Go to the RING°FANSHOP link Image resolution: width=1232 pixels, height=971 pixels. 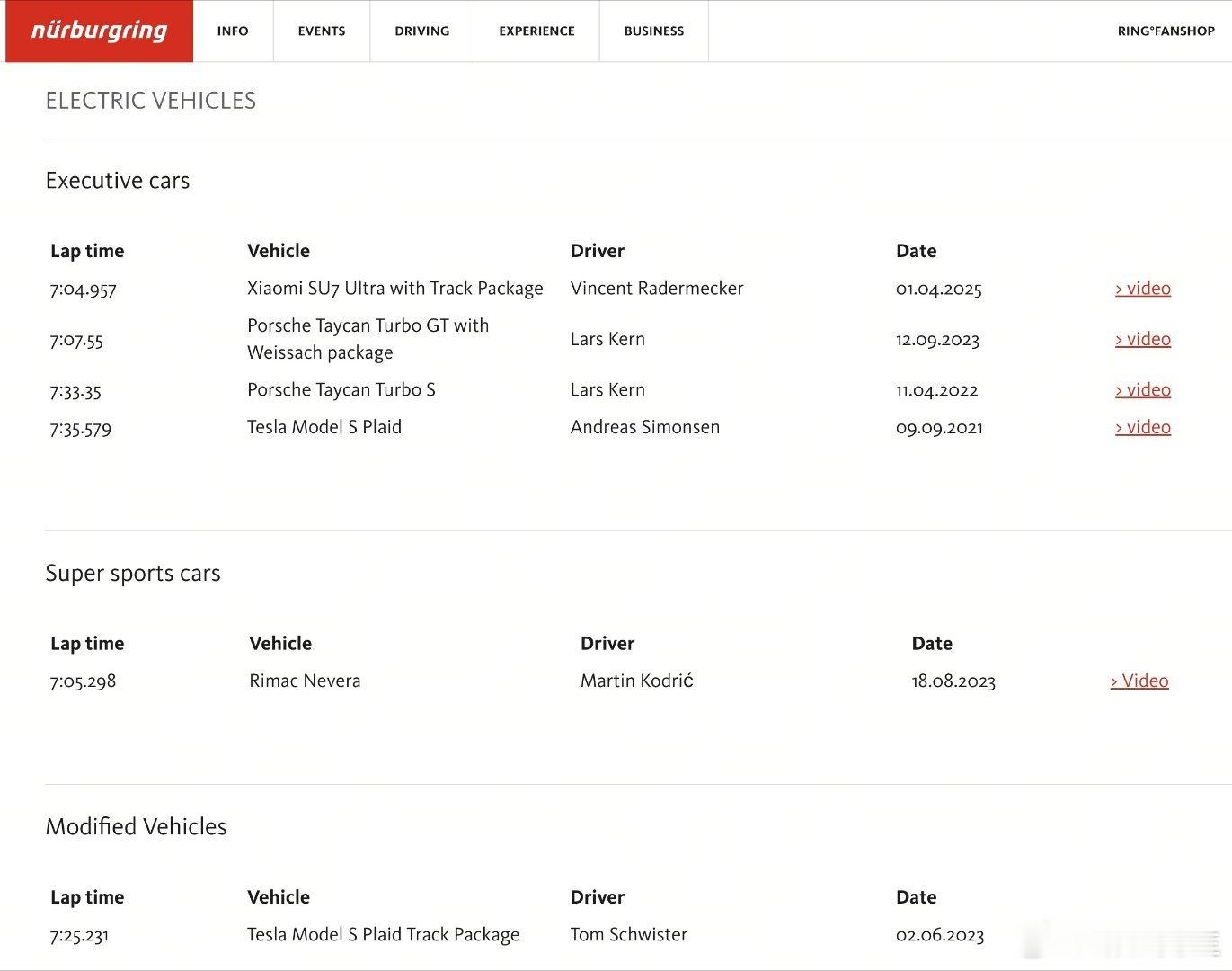(x=1166, y=31)
